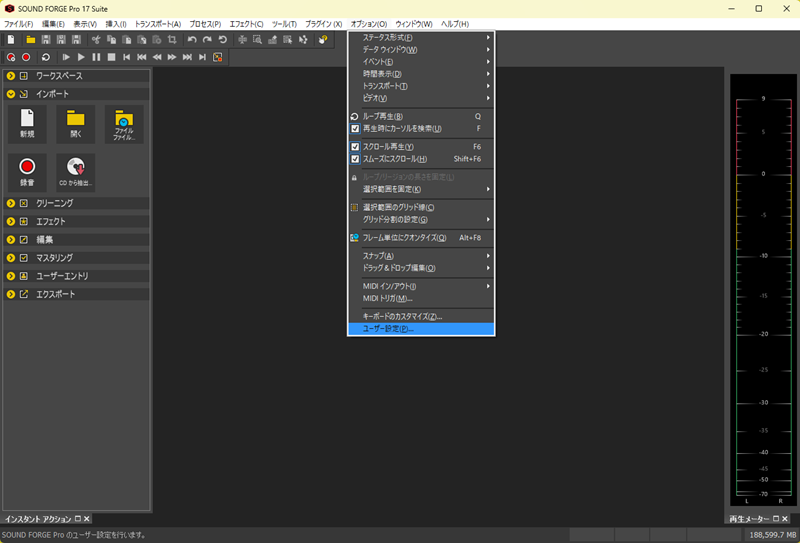
Task: Click the Cut scissors toolbar icon
Action: pos(96,40)
